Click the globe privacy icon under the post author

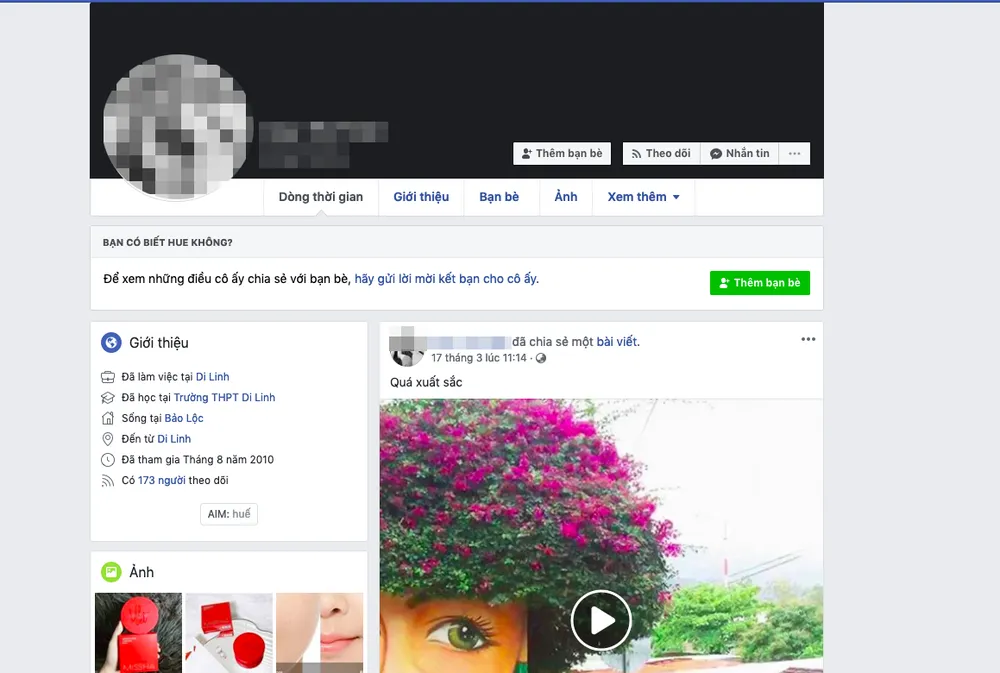(x=540, y=357)
